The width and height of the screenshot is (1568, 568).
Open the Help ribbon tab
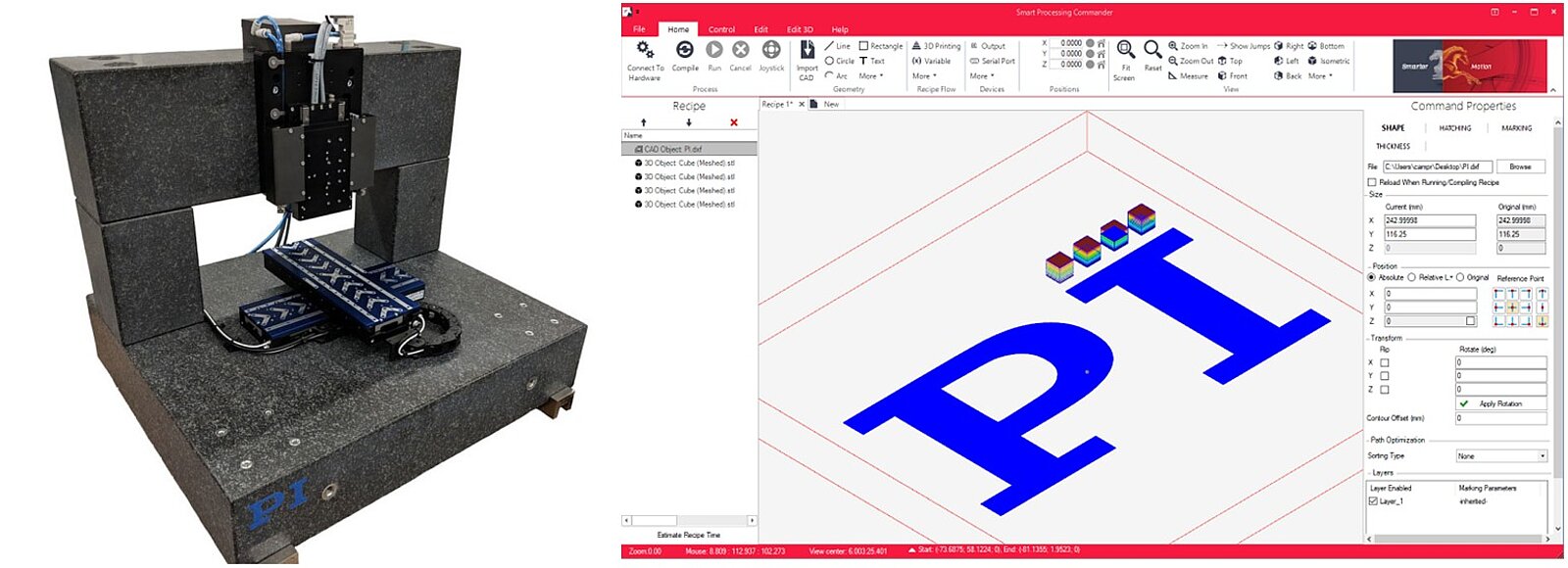coord(840,29)
